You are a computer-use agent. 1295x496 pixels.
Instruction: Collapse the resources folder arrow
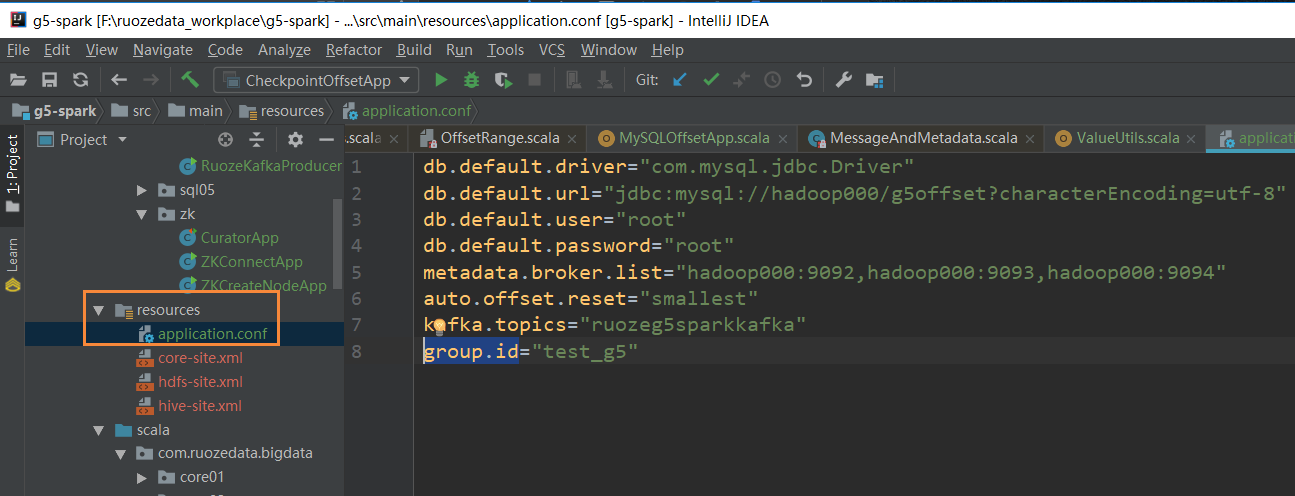pos(98,310)
